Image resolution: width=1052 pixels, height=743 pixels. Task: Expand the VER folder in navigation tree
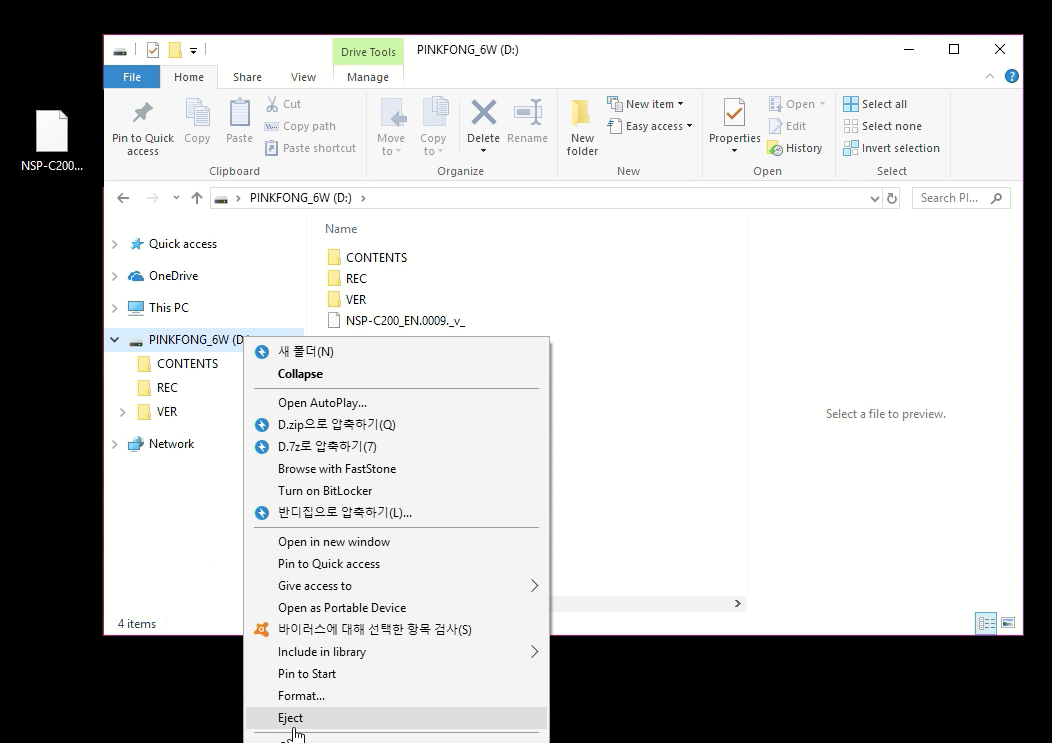pos(123,412)
